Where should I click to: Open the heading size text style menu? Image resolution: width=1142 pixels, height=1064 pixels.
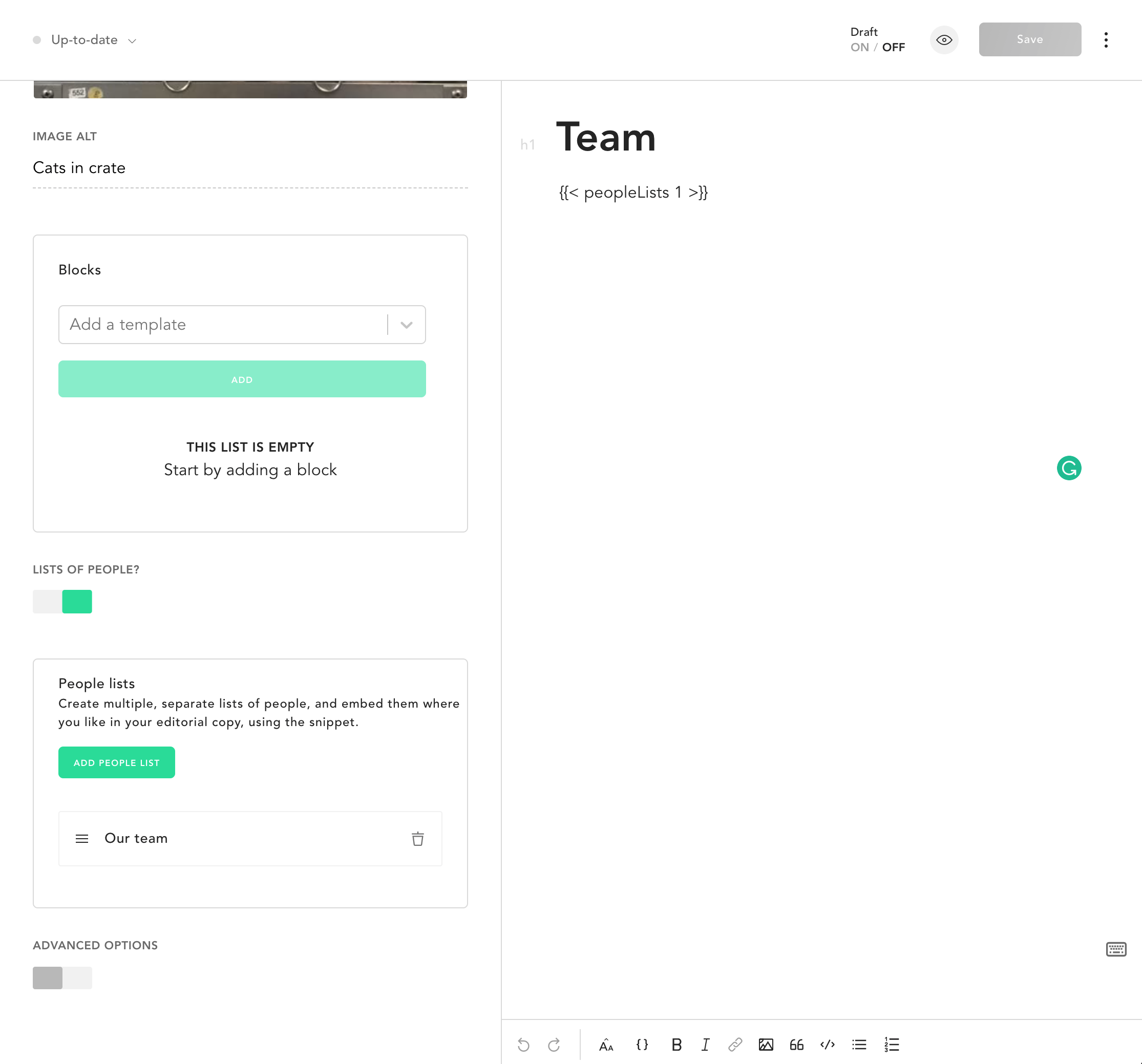[606, 1045]
